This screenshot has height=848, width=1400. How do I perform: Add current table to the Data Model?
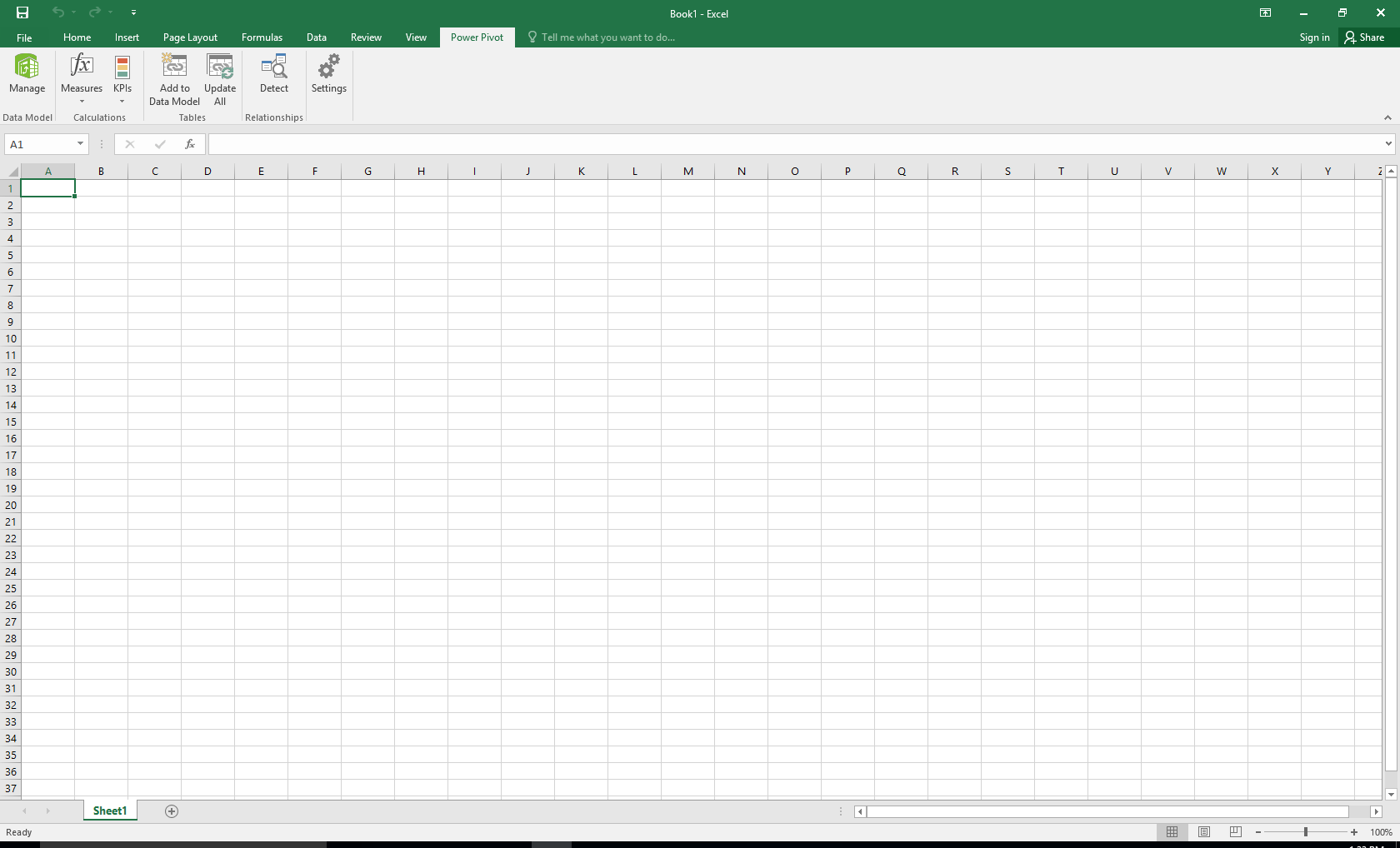tap(174, 79)
